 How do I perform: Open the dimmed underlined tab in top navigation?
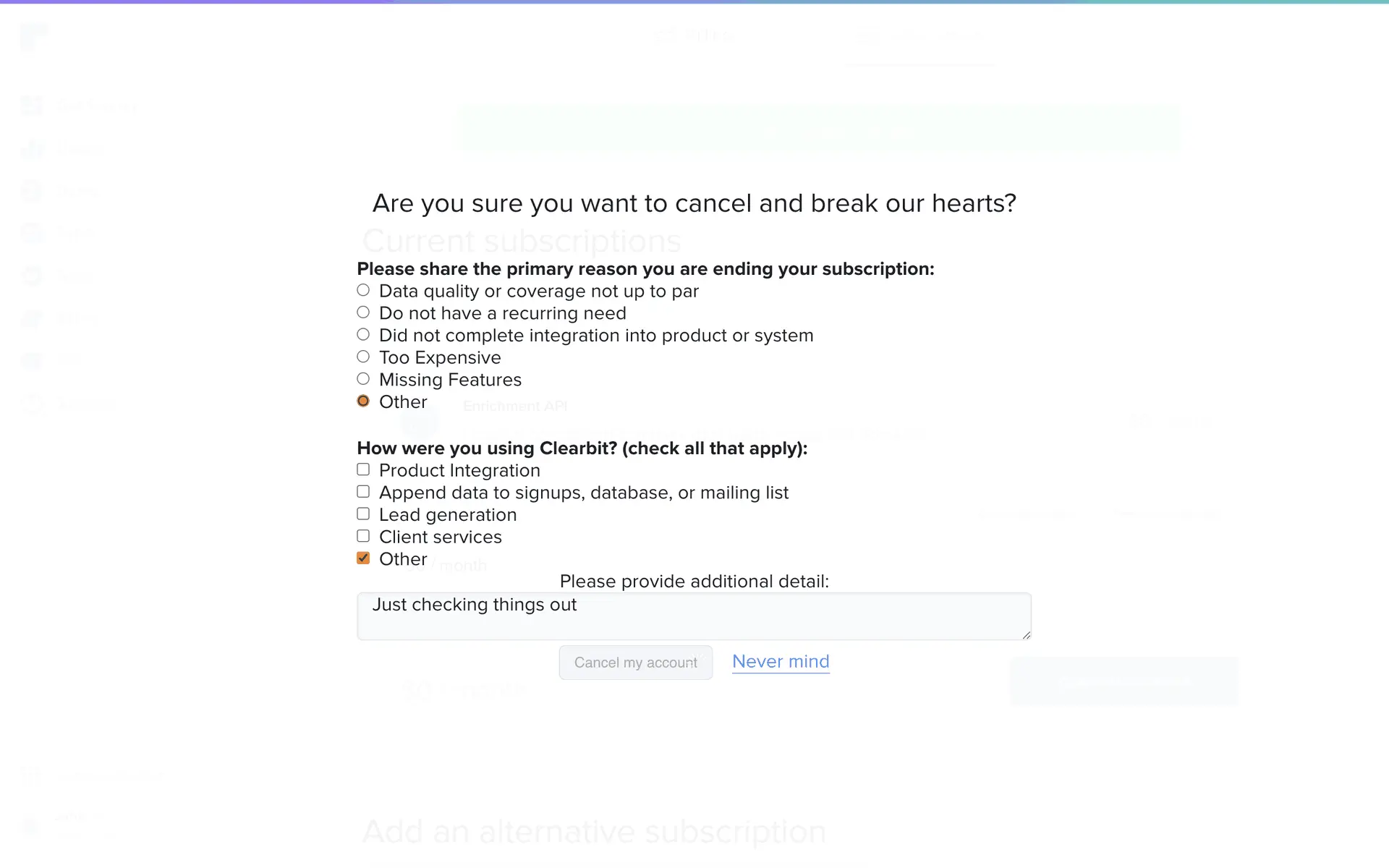coord(920,36)
